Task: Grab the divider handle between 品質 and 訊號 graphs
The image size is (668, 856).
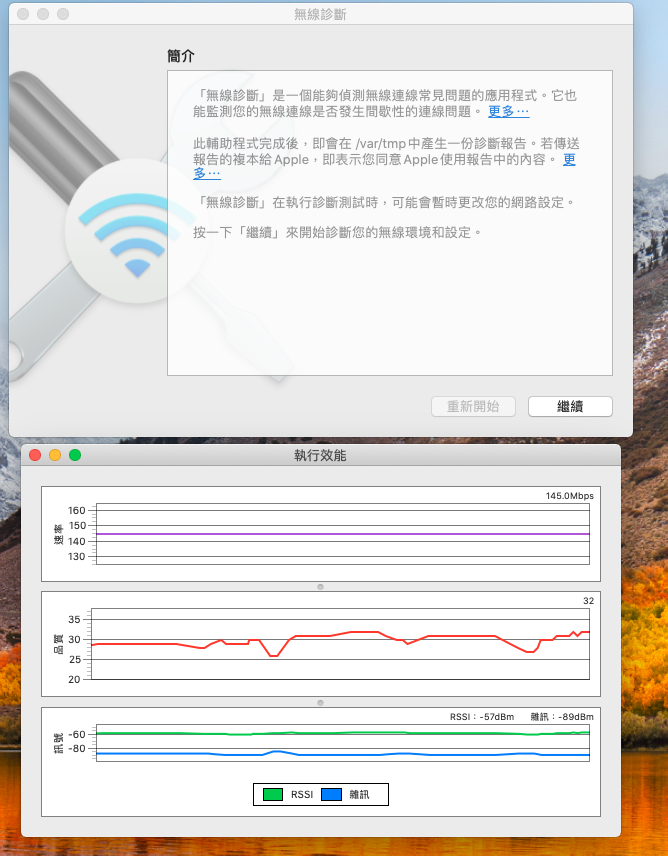Action: [x=320, y=703]
